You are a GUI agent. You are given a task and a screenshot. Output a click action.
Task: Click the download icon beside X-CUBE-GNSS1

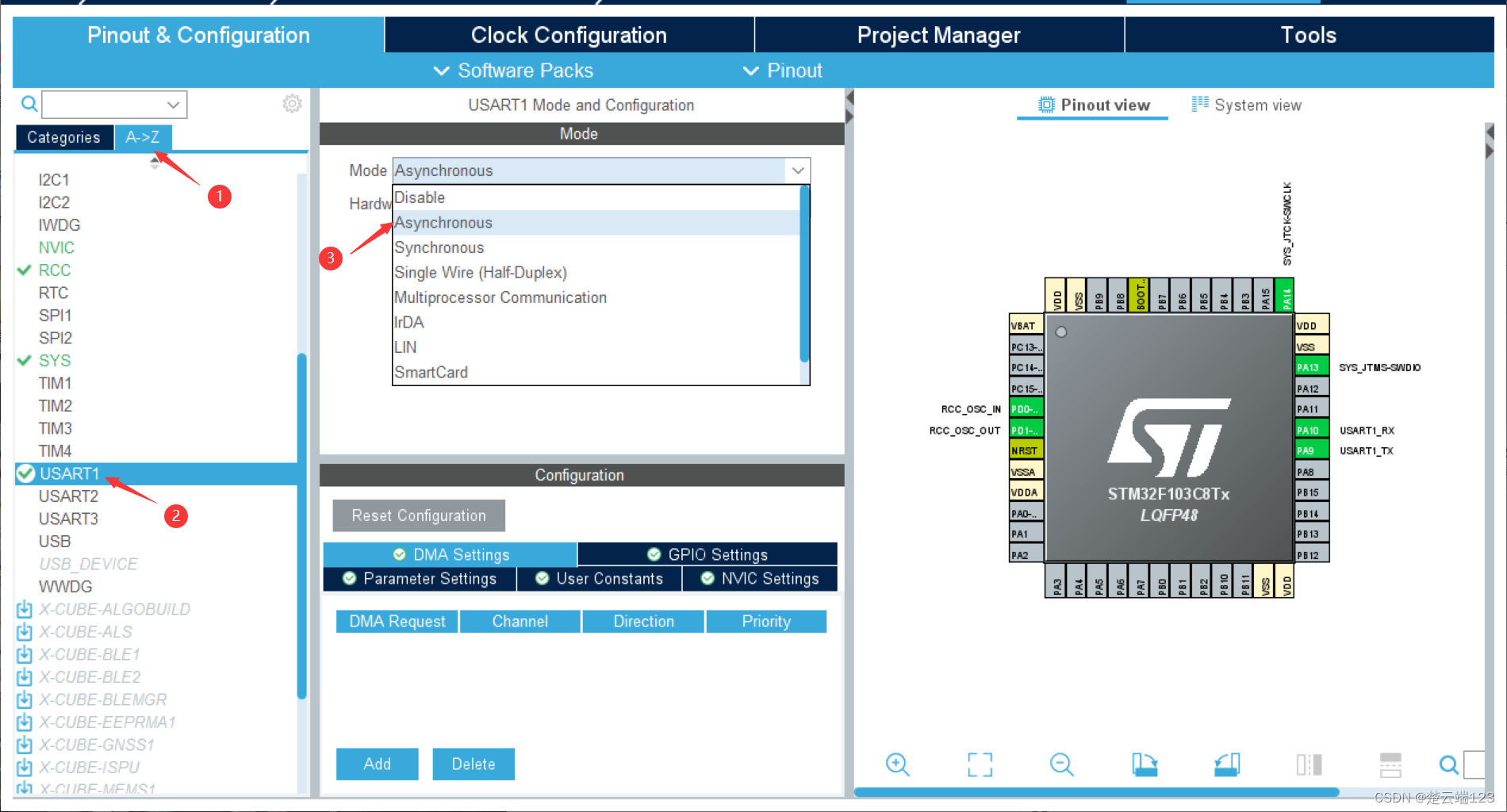point(25,745)
